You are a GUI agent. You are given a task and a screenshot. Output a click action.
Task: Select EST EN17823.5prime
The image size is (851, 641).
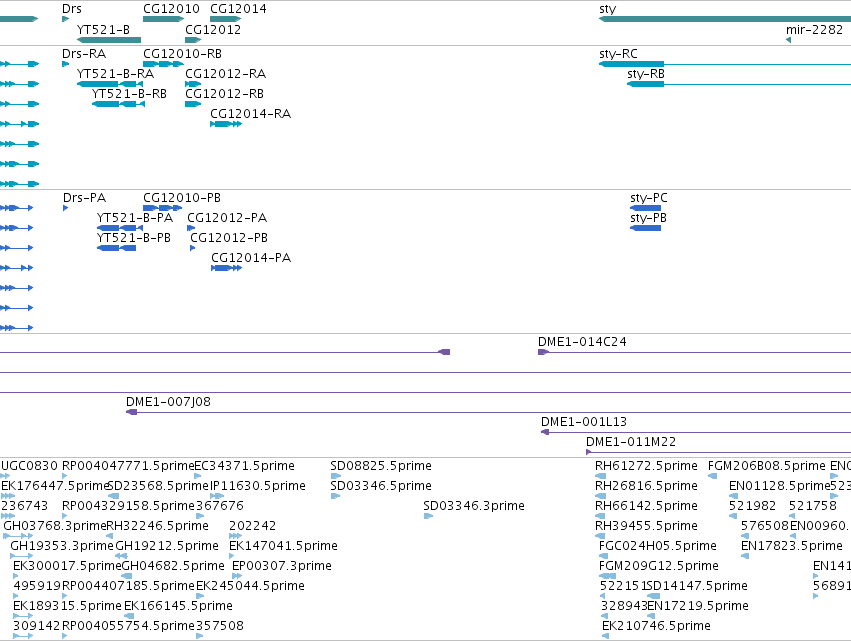click(x=792, y=546)
